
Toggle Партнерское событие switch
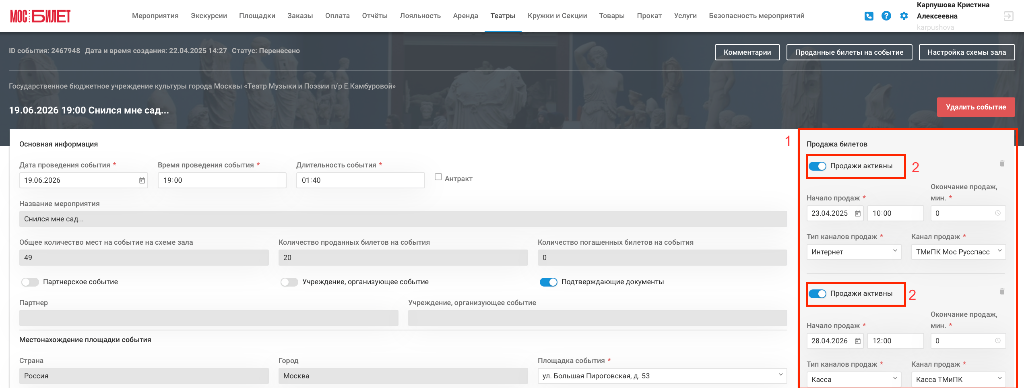[x=30, y=282]
